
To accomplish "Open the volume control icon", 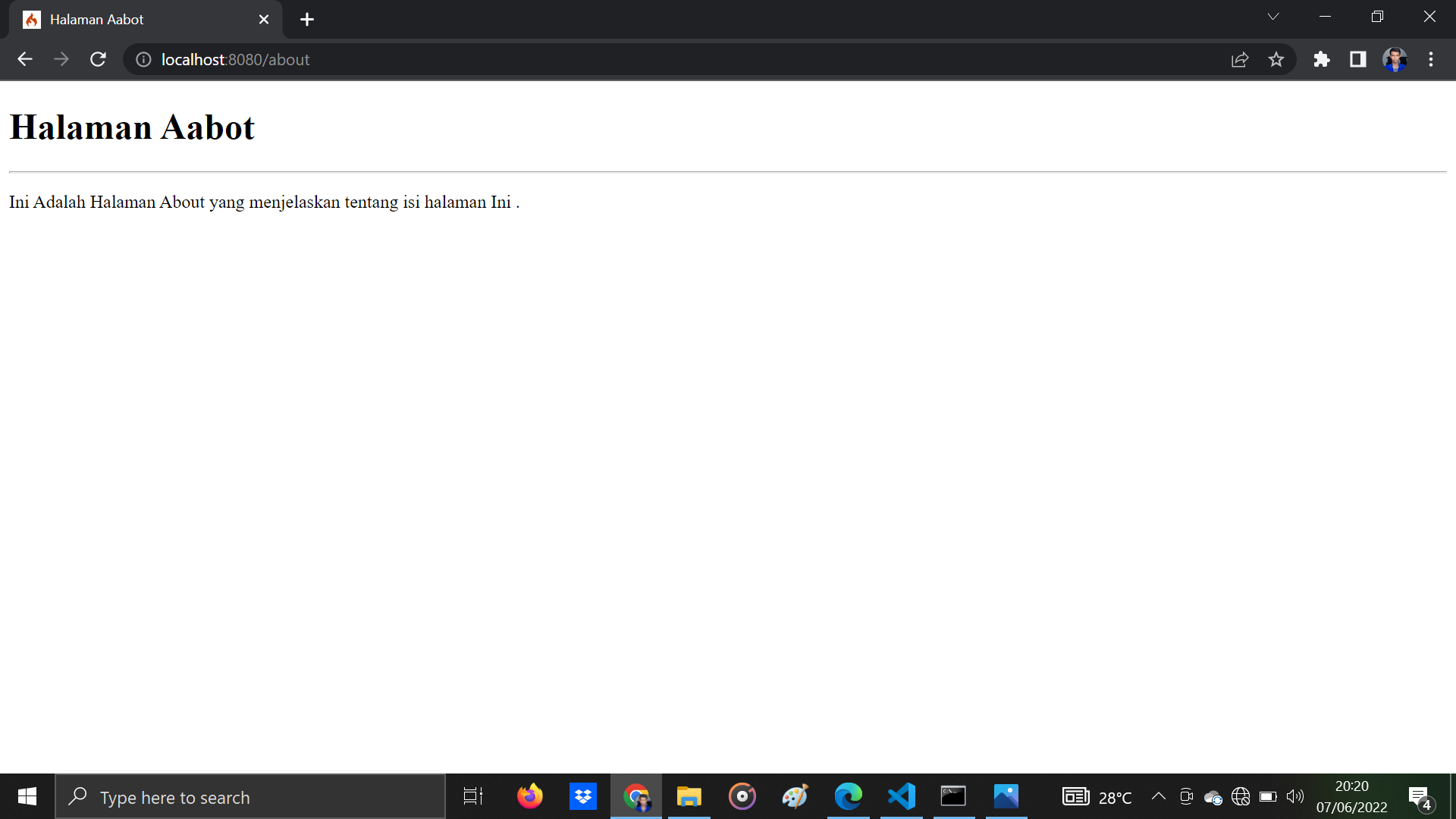I will [1295, 796].
